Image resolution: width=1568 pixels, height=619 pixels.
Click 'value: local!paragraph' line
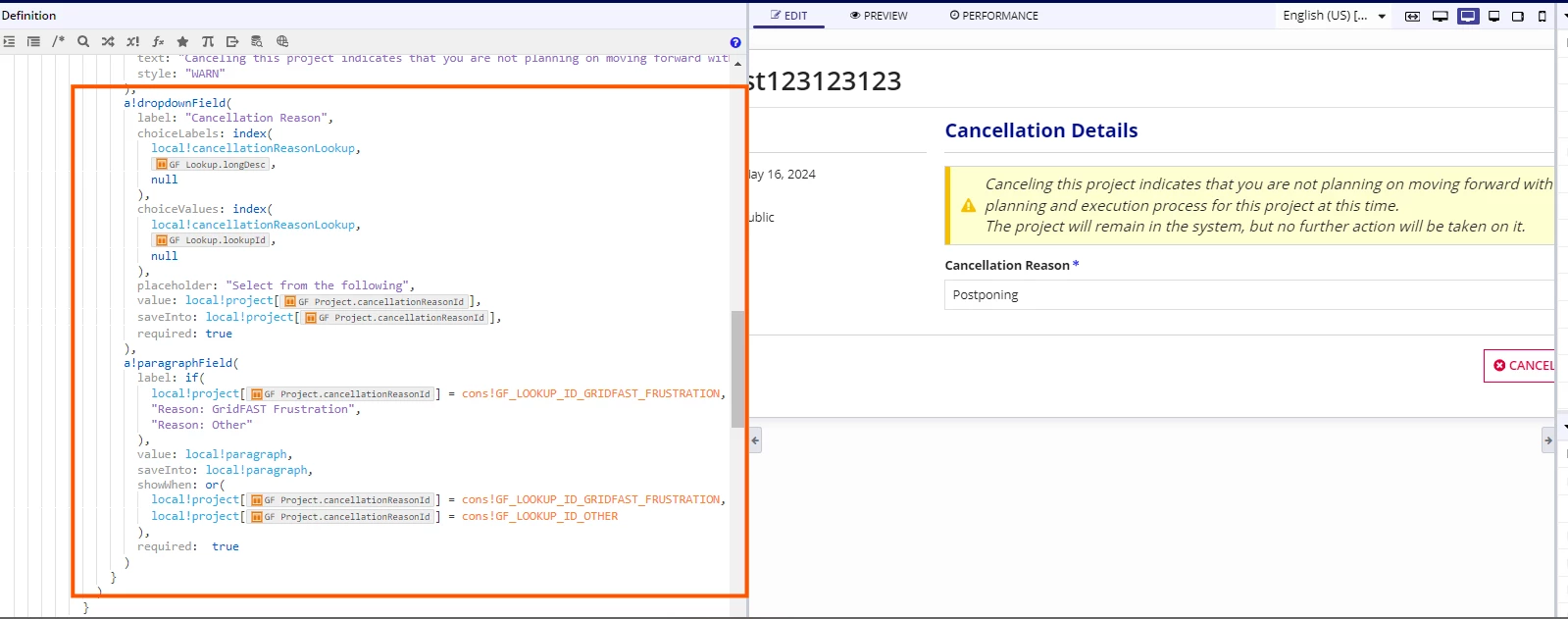(213, 454)
